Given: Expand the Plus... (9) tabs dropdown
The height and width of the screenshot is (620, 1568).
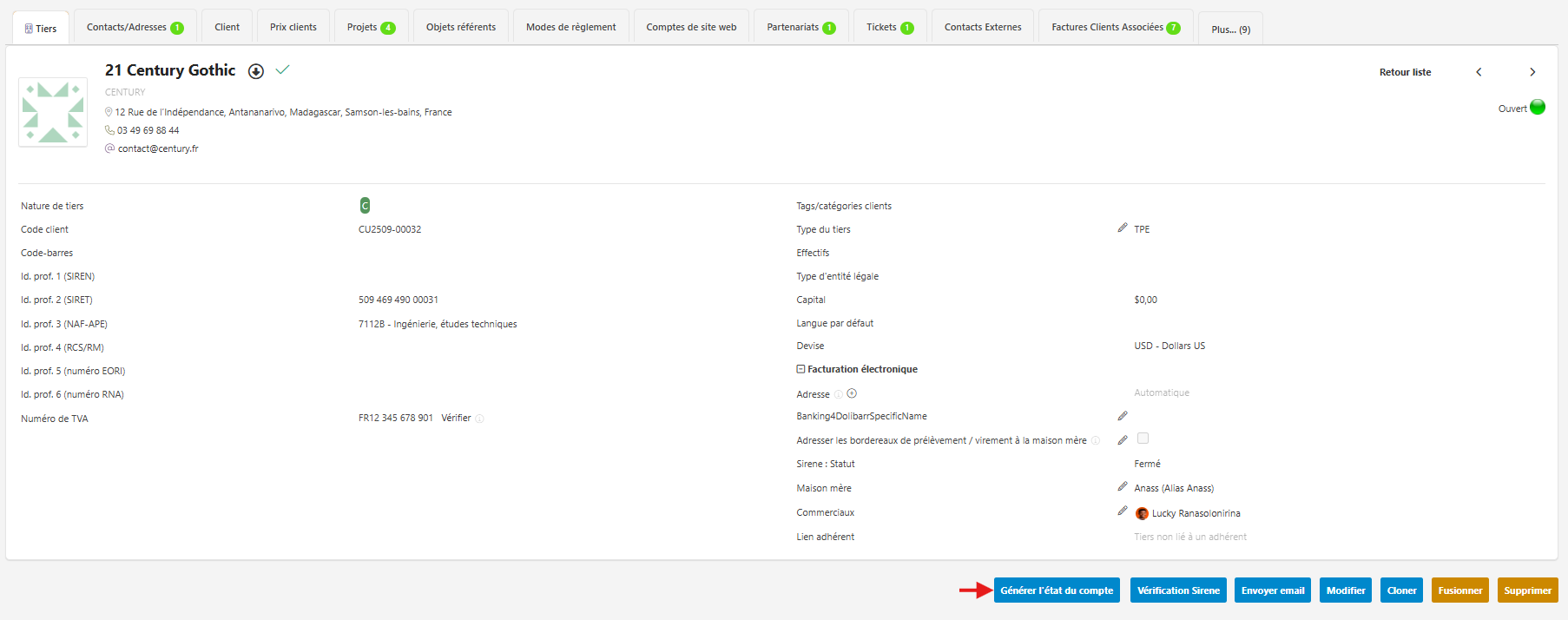Looking at the screenshot, I should (x=1231, y=30).
